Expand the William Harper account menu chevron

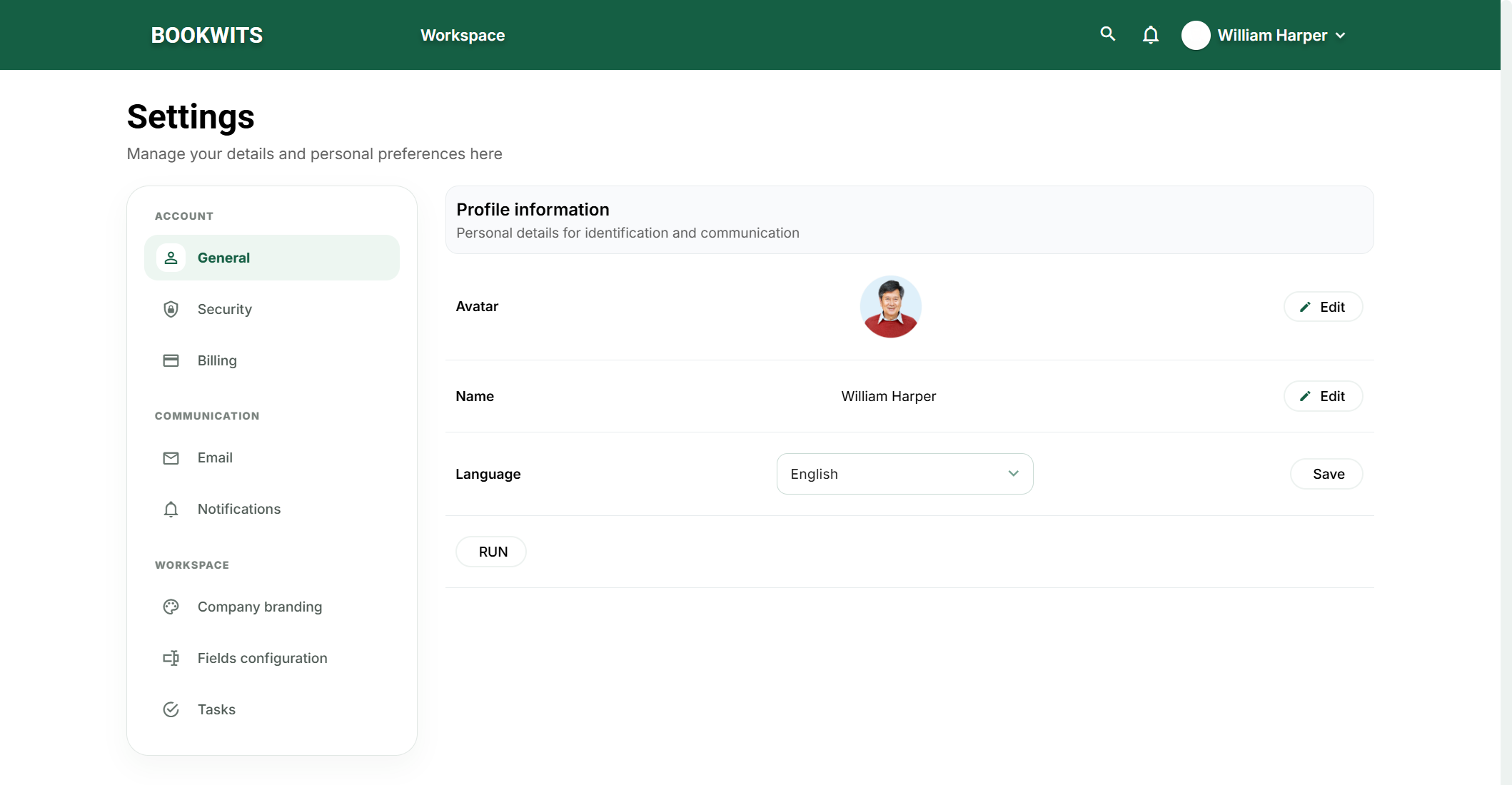[x=1341, y=36]
